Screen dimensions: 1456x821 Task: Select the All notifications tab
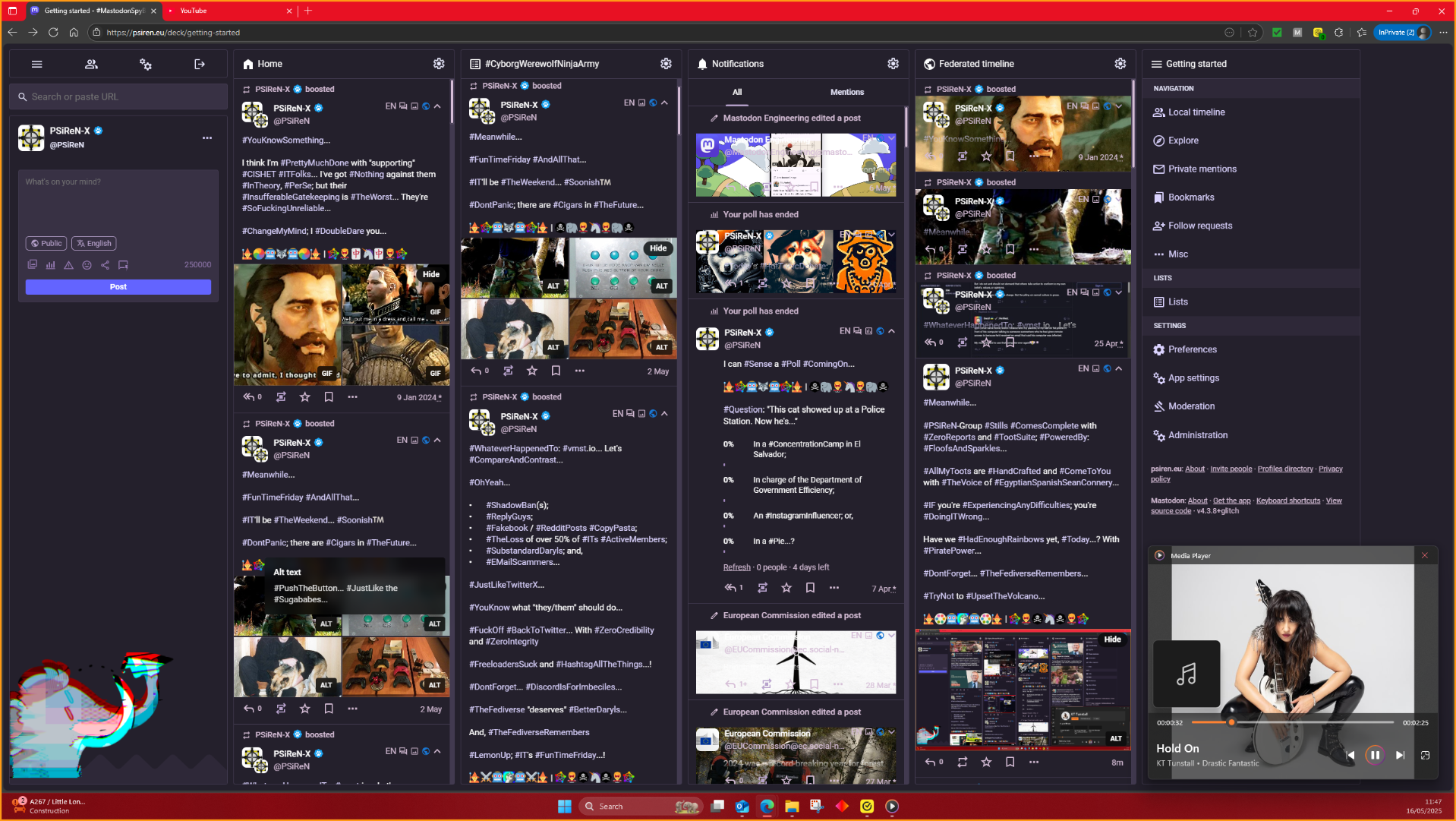737,93
